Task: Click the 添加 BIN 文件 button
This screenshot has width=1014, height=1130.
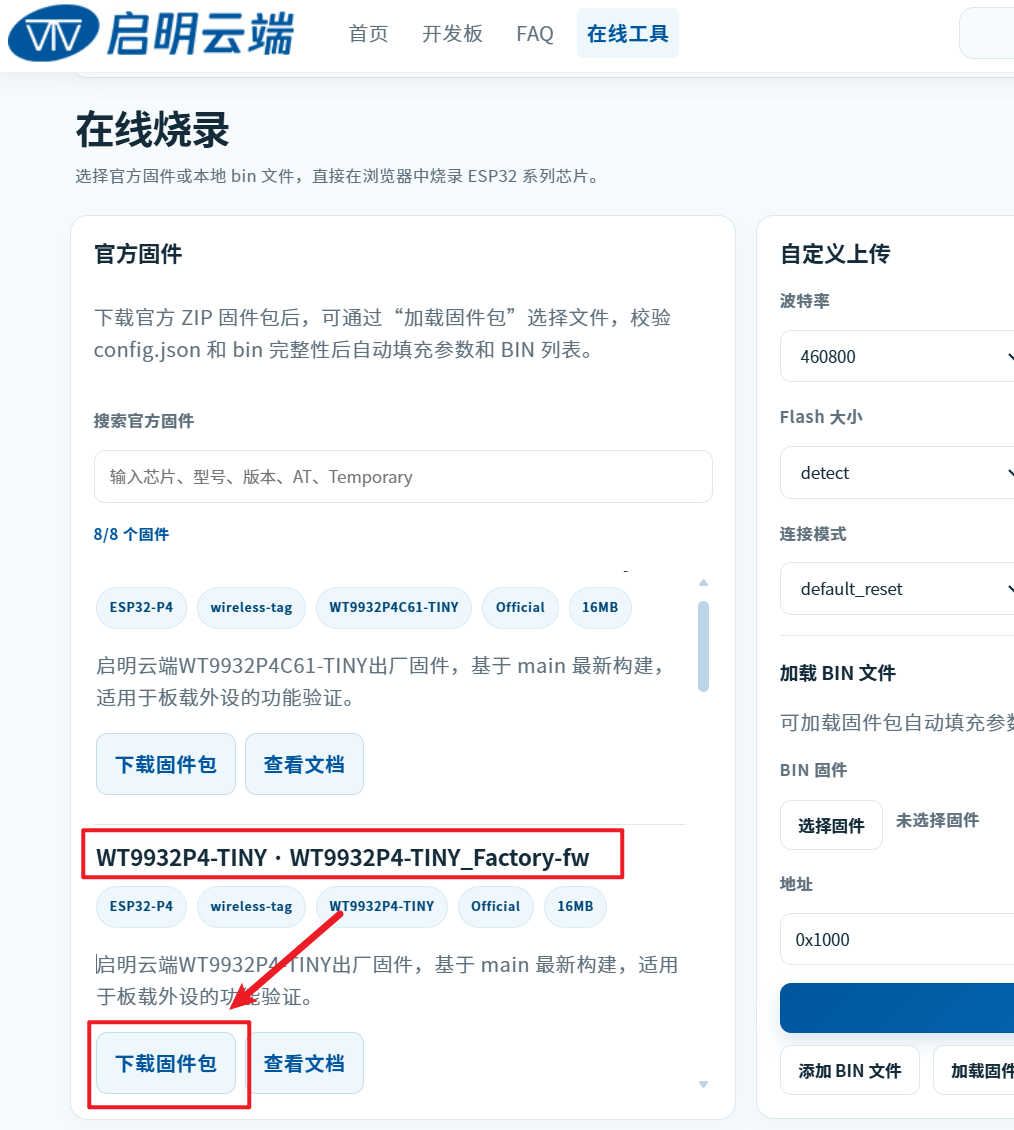Action: [850, 1070]
